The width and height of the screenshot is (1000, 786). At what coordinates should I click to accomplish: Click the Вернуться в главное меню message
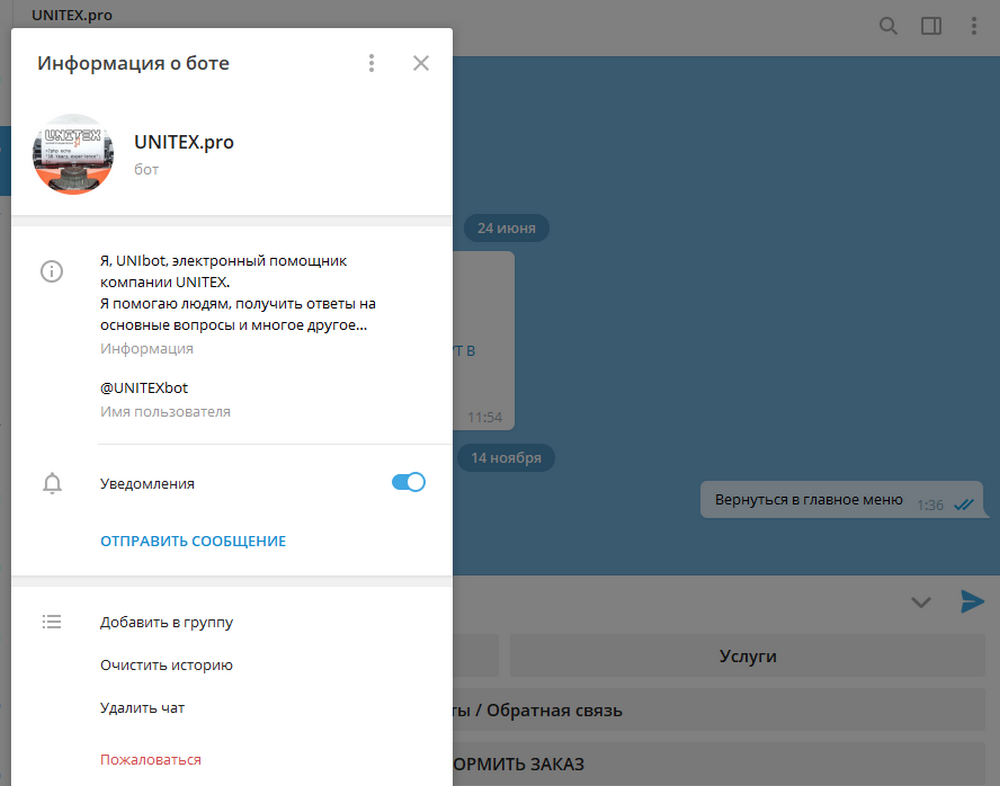pos(808,500)
